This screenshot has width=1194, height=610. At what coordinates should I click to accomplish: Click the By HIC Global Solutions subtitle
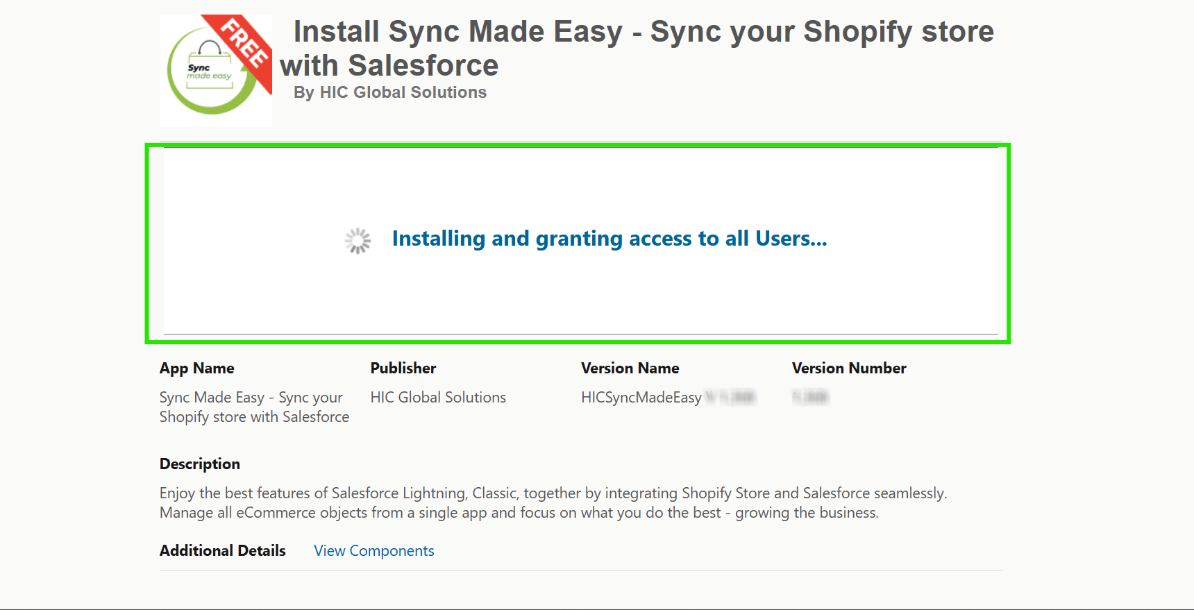click(x=390, y=92)
